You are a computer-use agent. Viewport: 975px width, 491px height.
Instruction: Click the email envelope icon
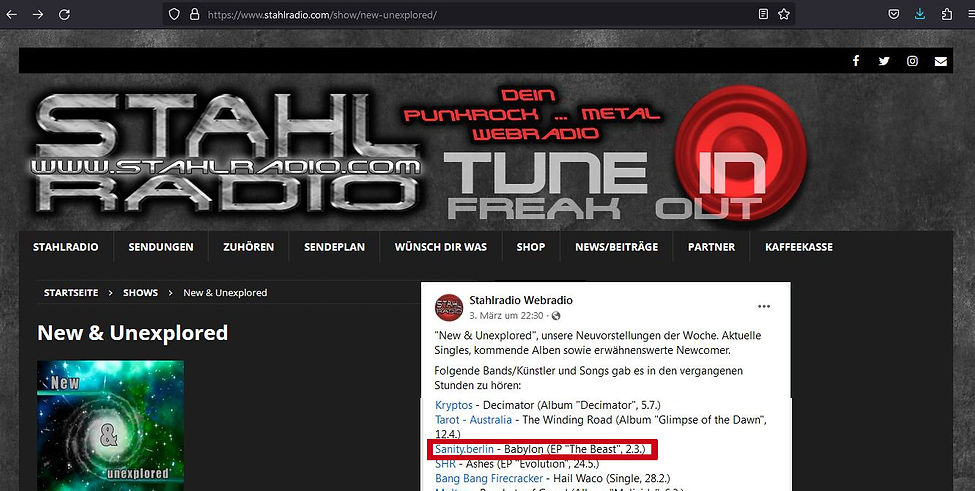(940, 61)
